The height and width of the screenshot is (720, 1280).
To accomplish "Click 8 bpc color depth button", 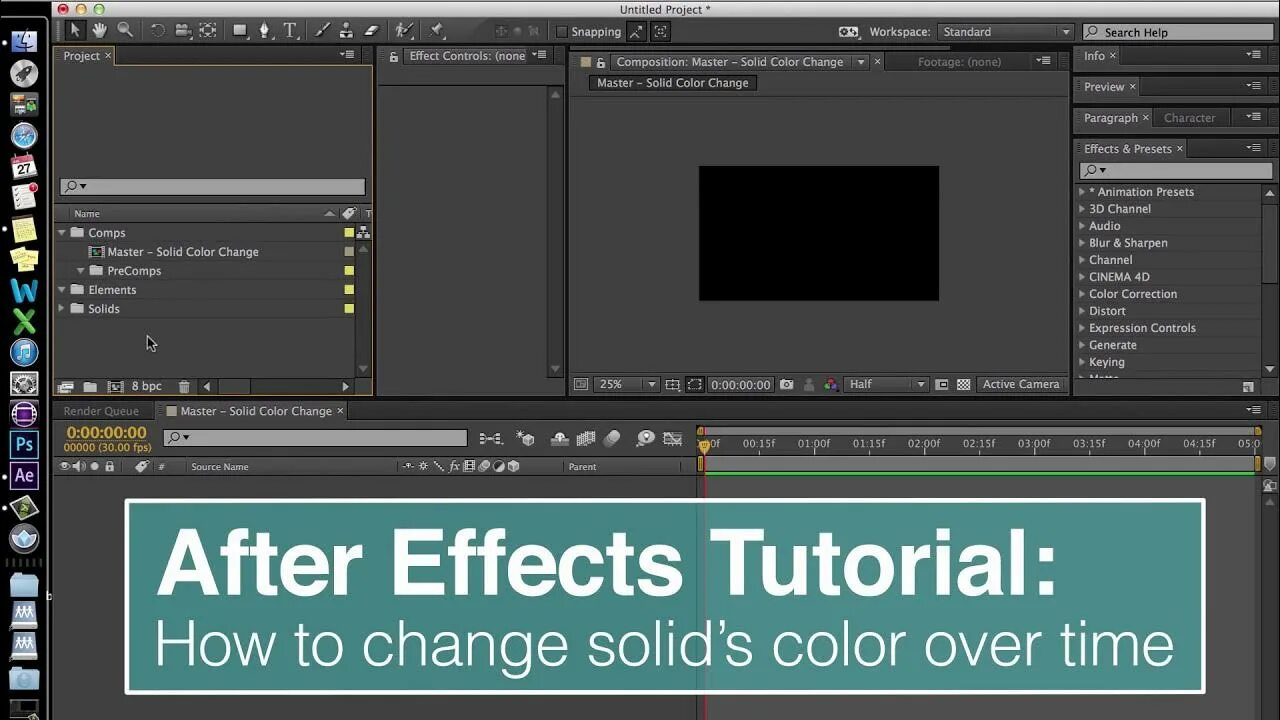I will [146, 386].
